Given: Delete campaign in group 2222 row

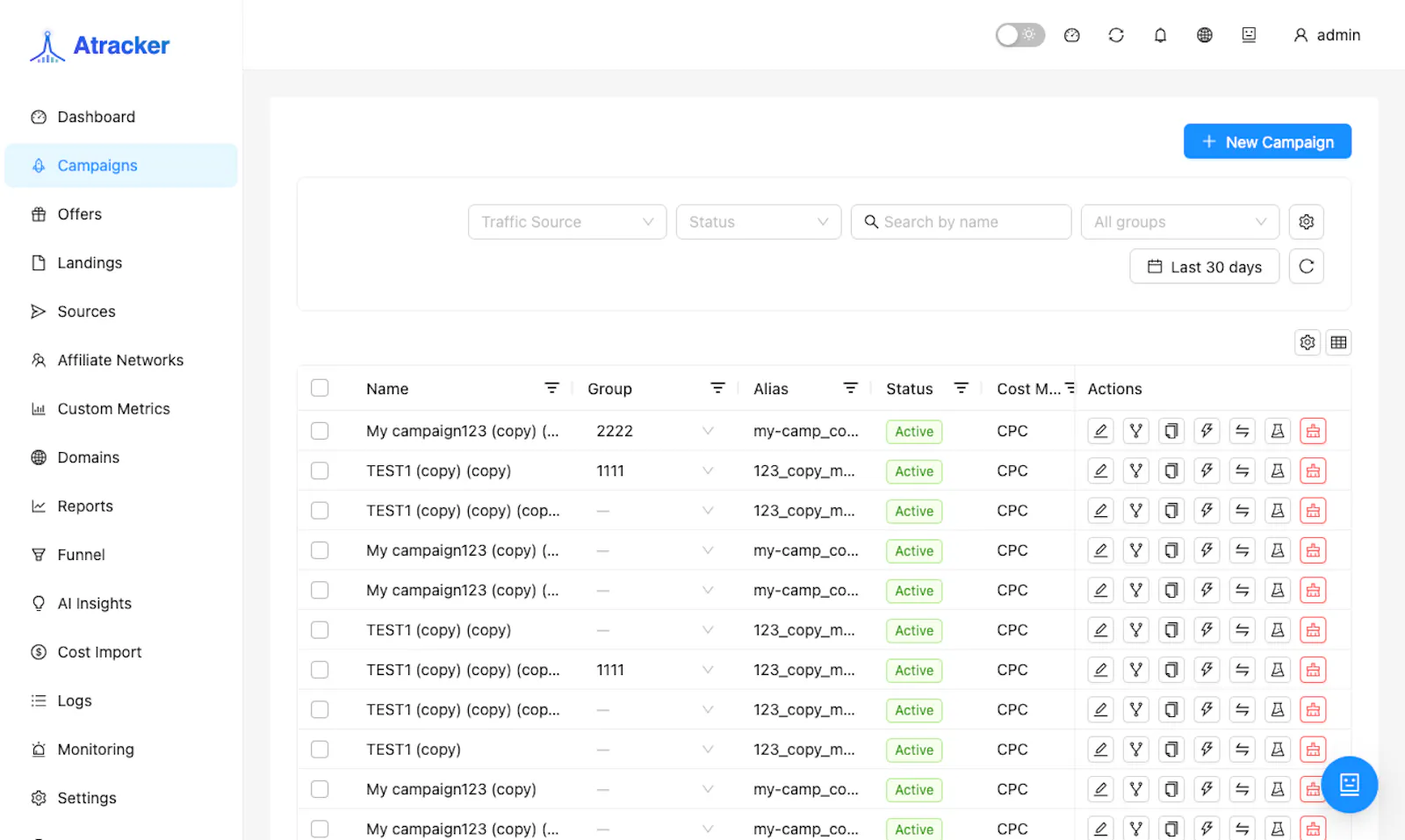Looking at the screenshot, I should (x=1313, y=431).
